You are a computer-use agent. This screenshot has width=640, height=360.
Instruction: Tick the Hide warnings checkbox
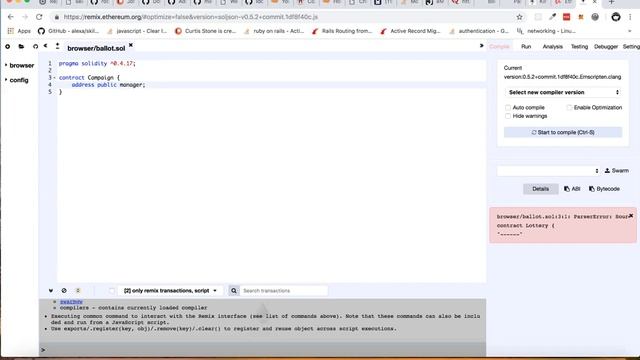508,116
